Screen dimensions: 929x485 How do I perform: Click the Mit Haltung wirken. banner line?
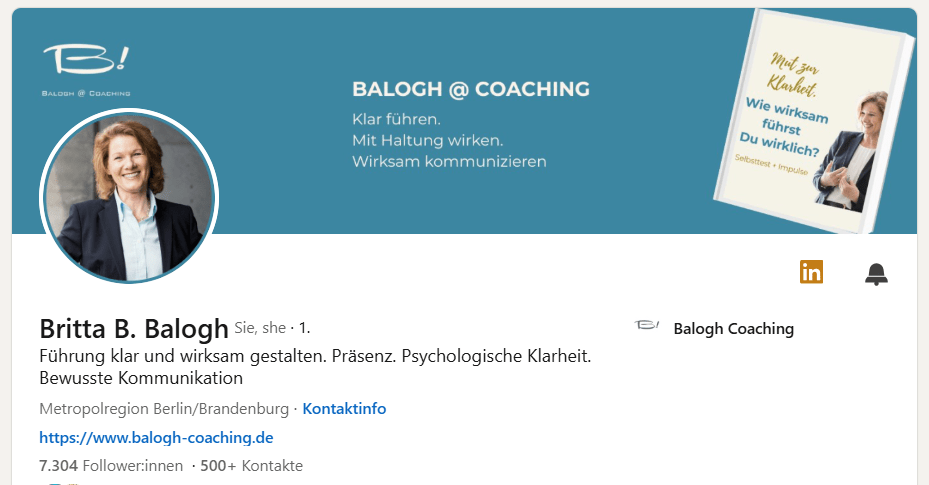427,139
